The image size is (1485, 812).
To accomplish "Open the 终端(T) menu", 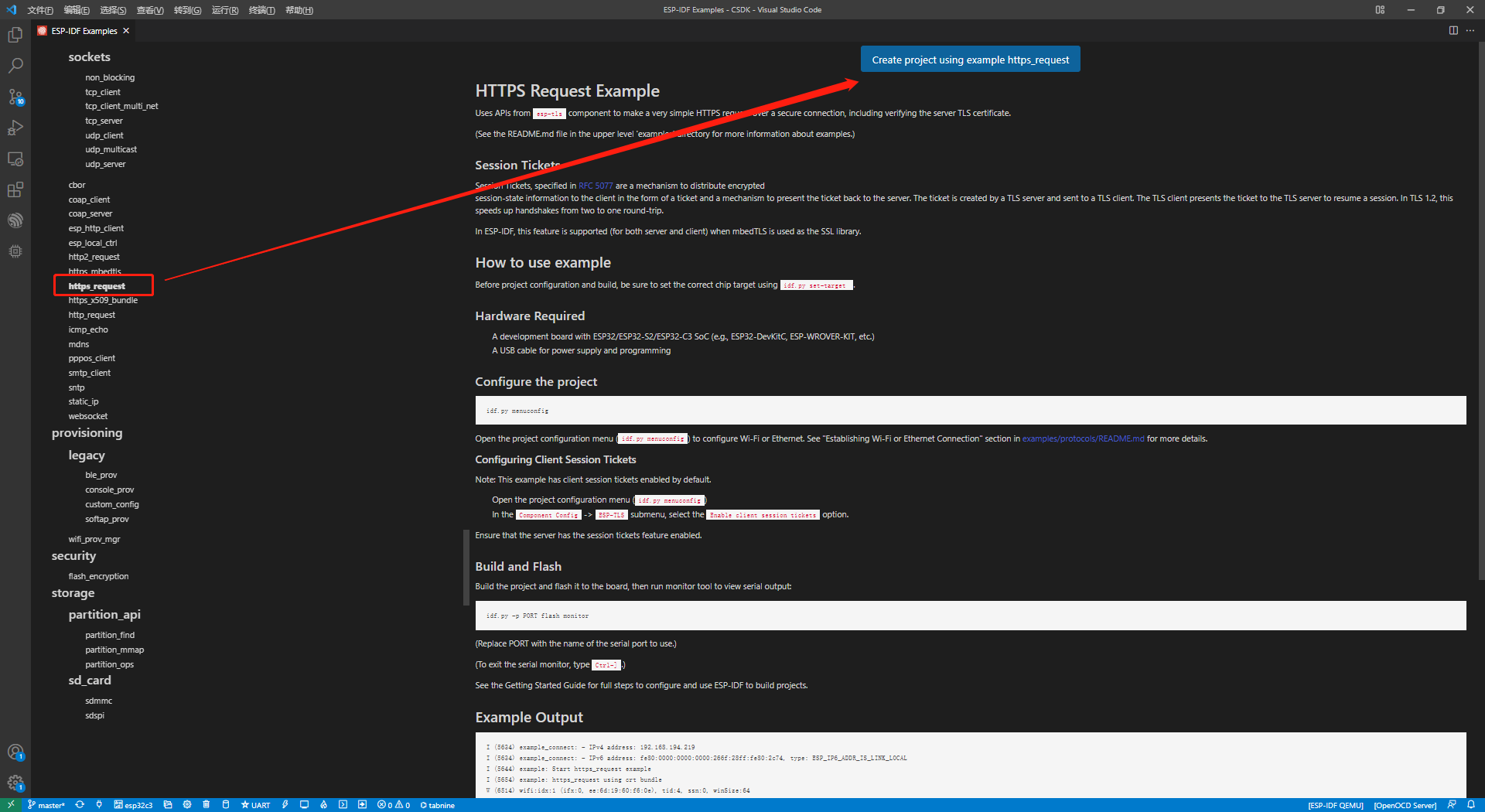I will pyautogui.click(x=261, y=10).
